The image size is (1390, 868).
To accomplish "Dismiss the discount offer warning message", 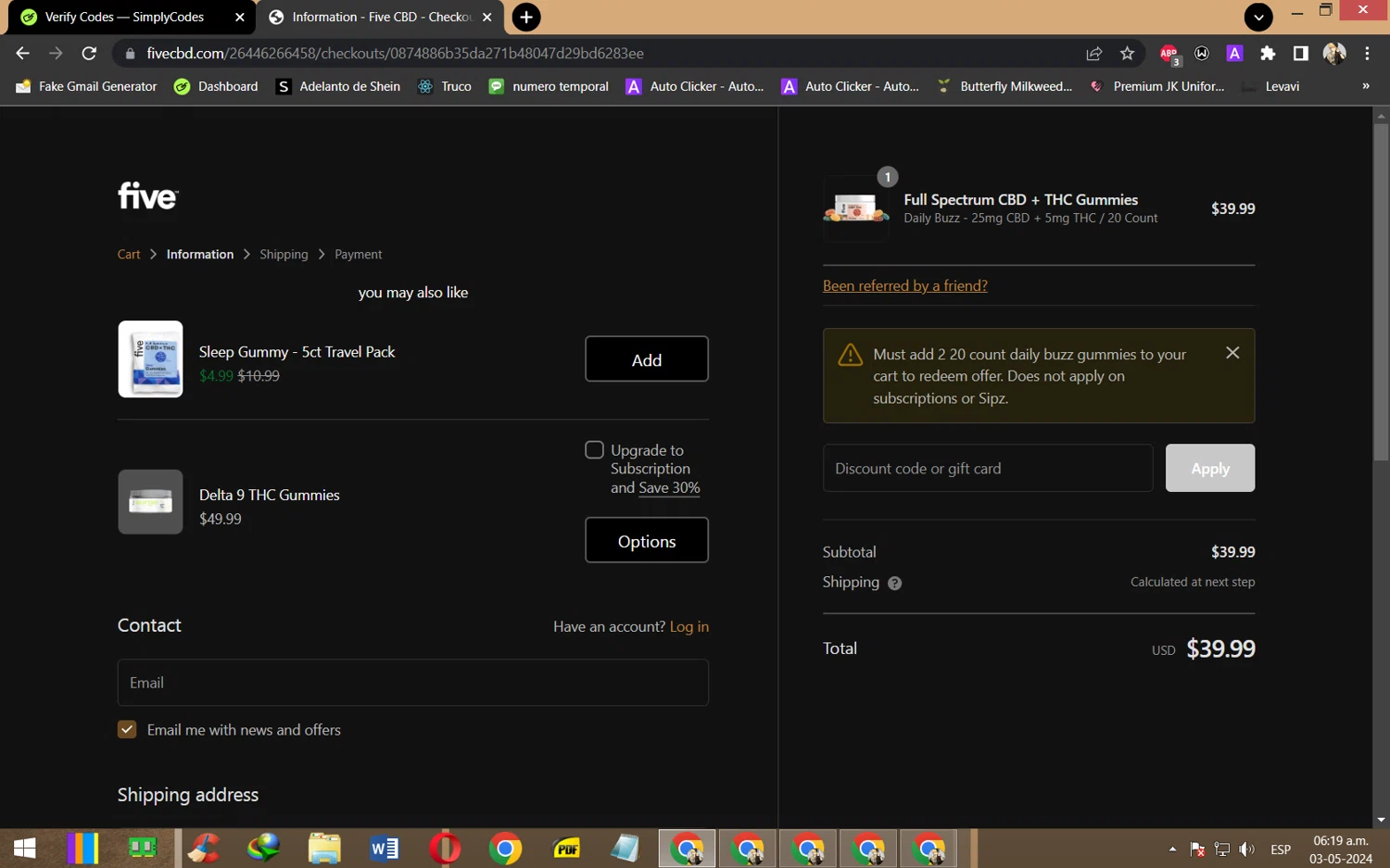I will click(x=1232, y=353).
